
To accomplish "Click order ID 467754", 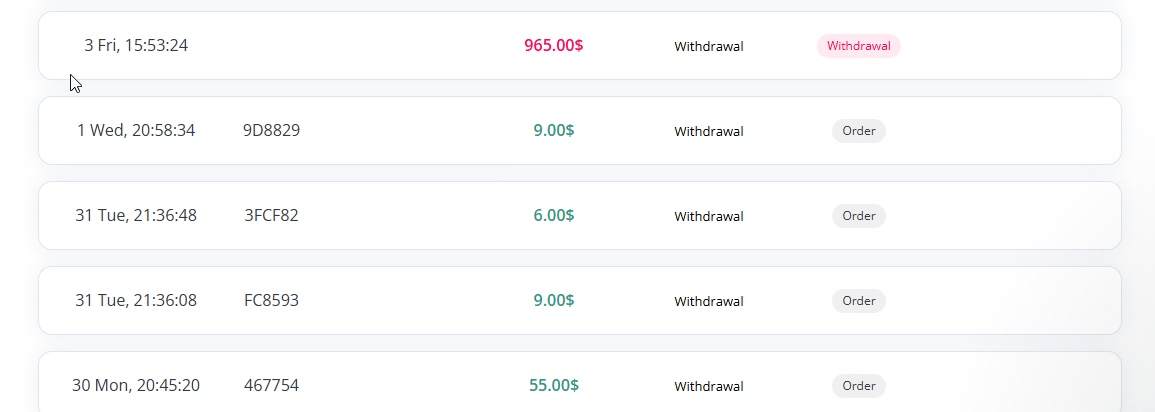I will pos(271,385).
